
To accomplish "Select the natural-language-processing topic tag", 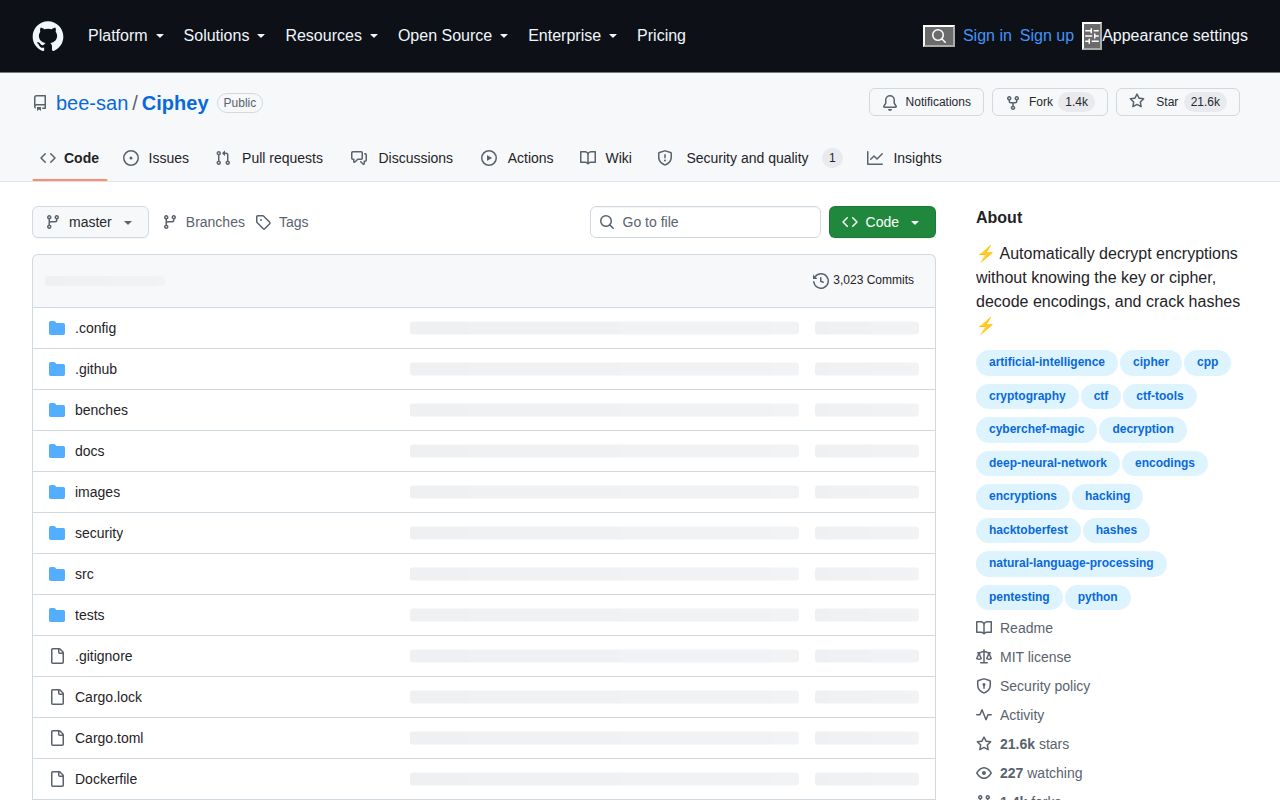I will tap(1071, 563).
